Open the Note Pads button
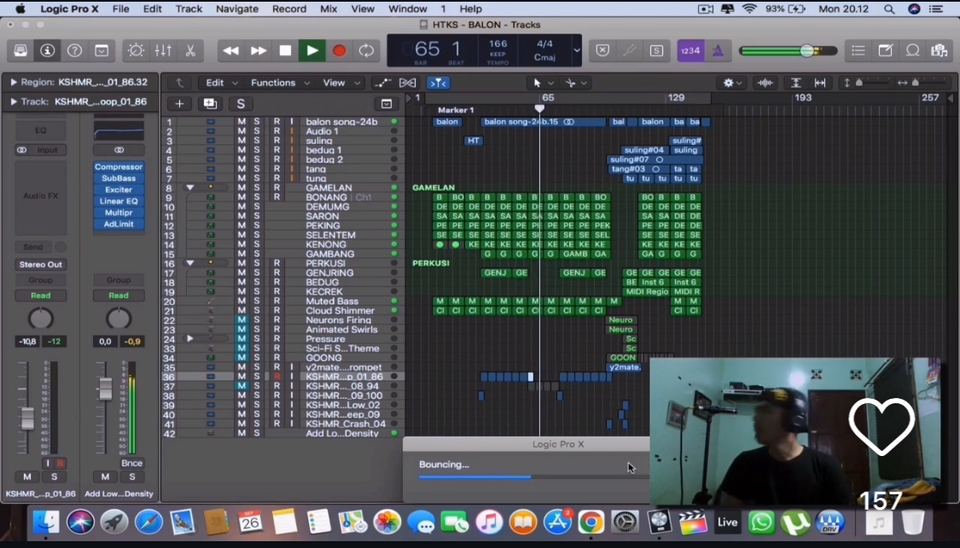960x548 pixels. (885, 50)
